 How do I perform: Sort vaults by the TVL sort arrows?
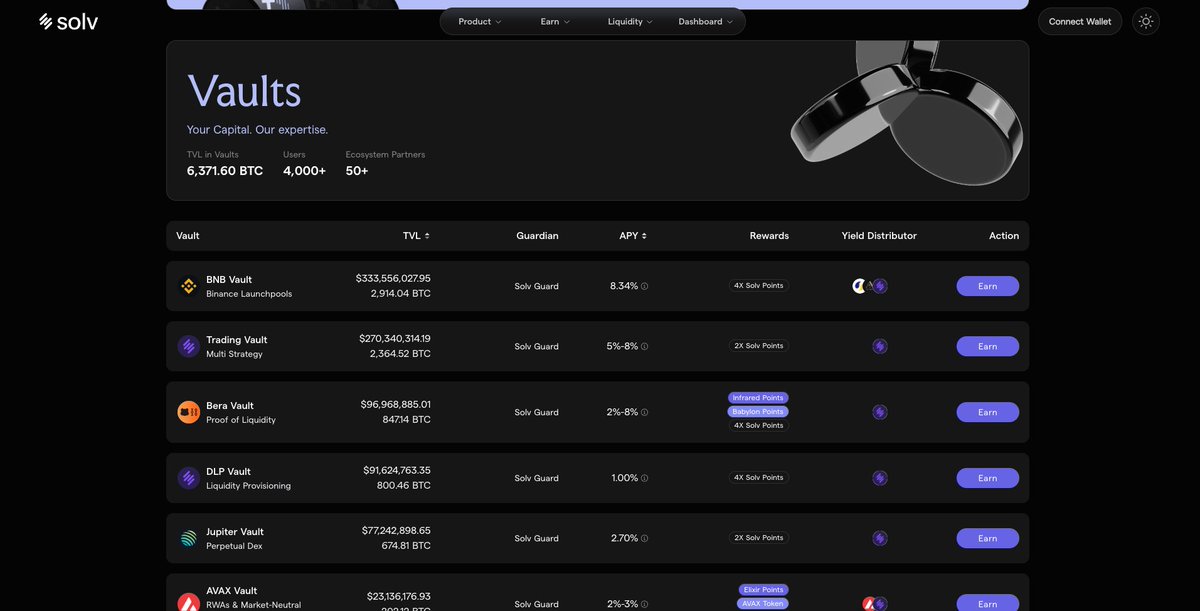pyautogui.click(x=427, y=236)
